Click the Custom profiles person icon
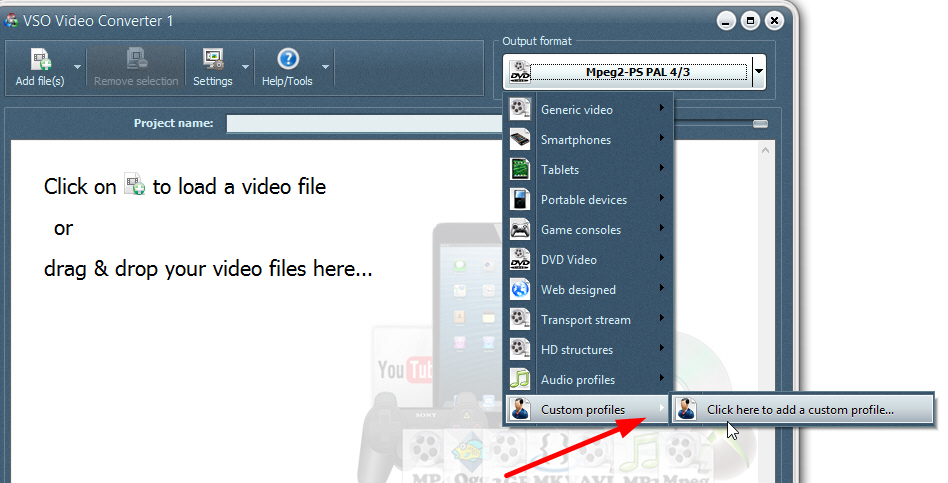Screen dimensions: 948x483 (x=520, y=409)
